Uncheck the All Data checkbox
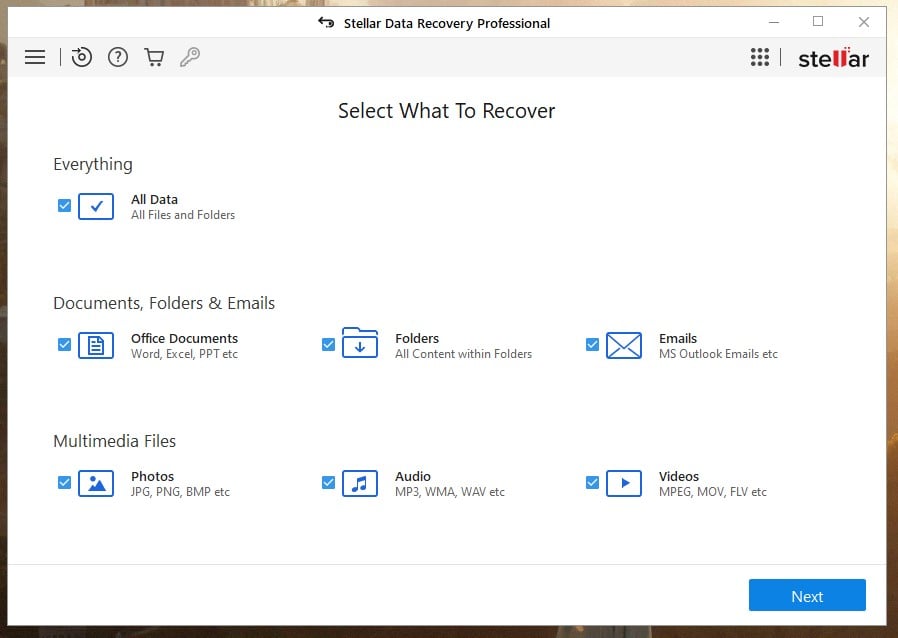Image resolution: width=898 pixels, height=638 pixels. click(x=64, y=205)
